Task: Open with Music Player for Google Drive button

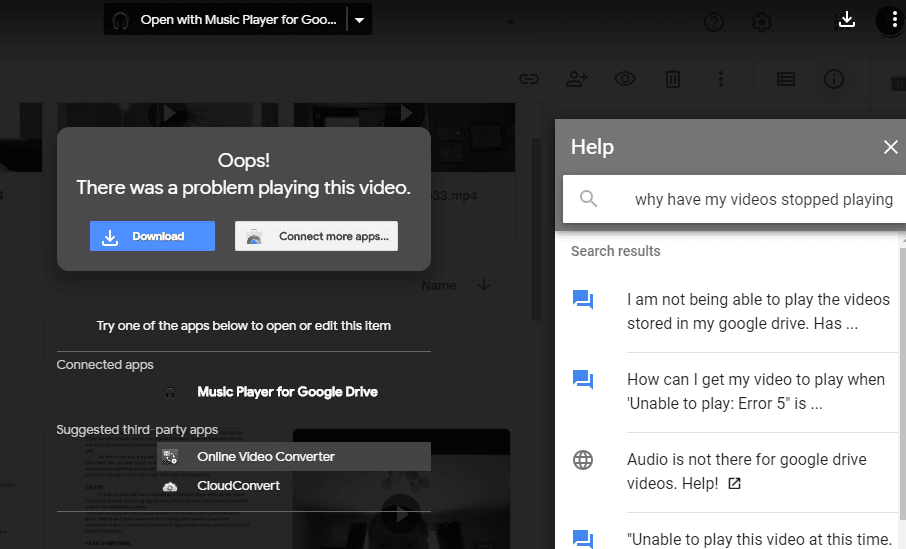Action: point(225,20)
